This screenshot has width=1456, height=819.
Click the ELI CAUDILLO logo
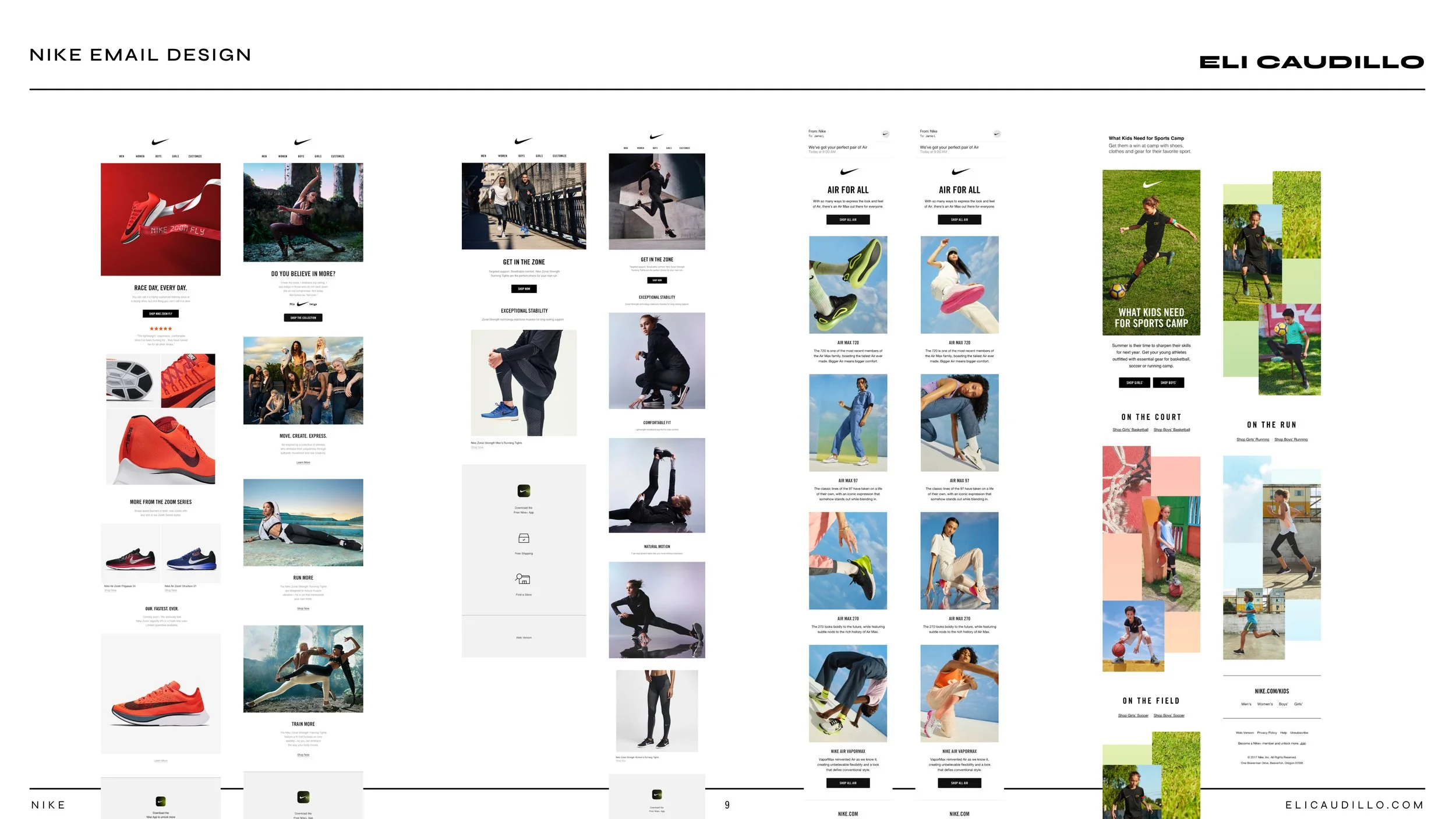click(1312, 62)
